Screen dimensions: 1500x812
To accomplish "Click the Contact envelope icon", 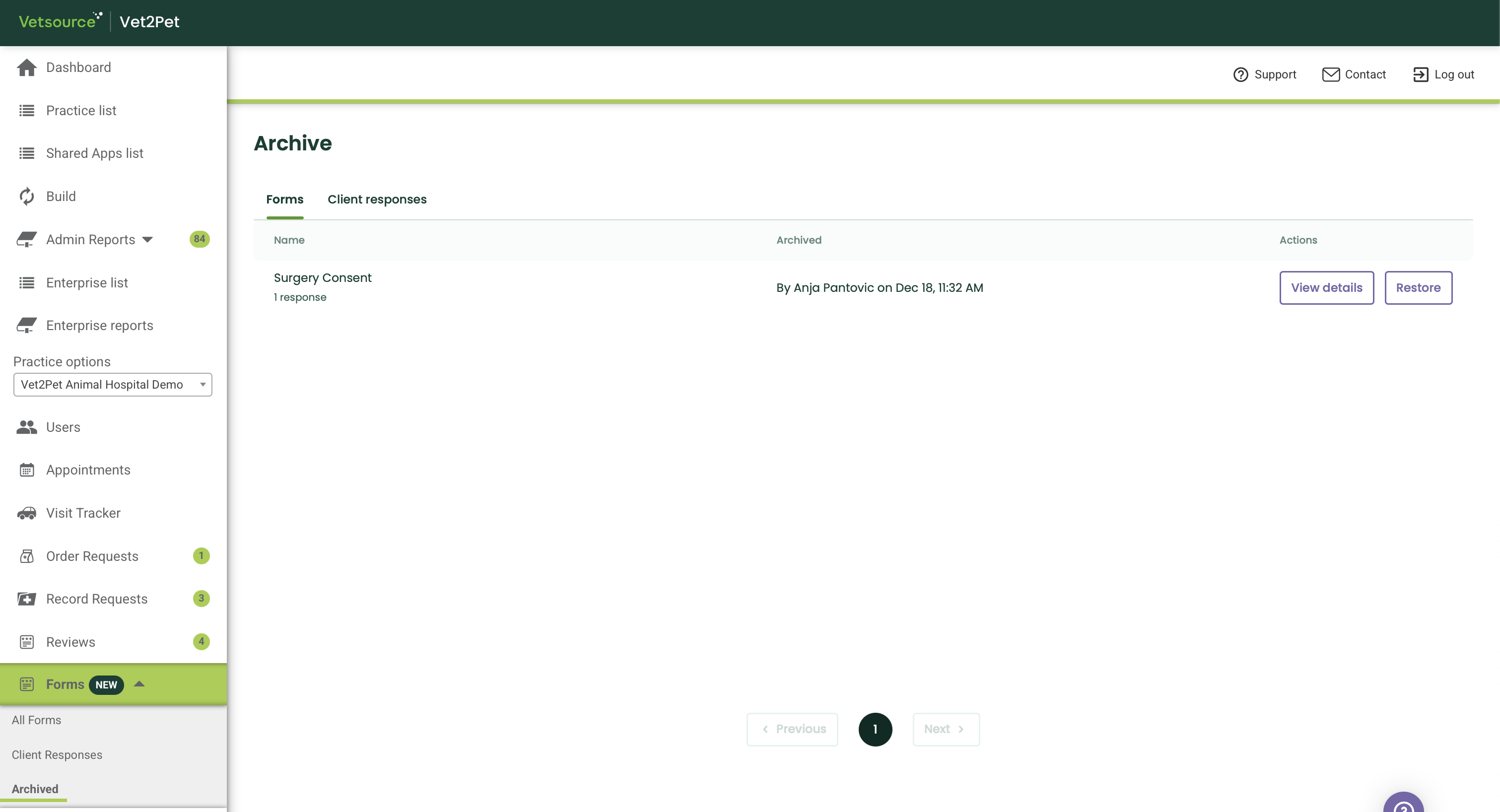I will coord(1331,74).
